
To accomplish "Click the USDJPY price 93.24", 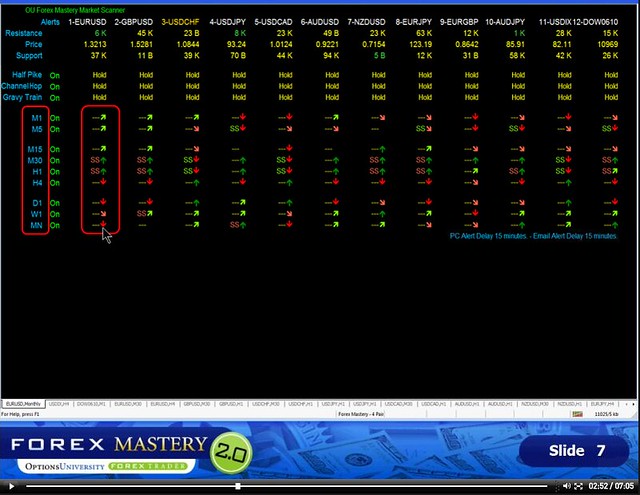I will click(236, 44).
